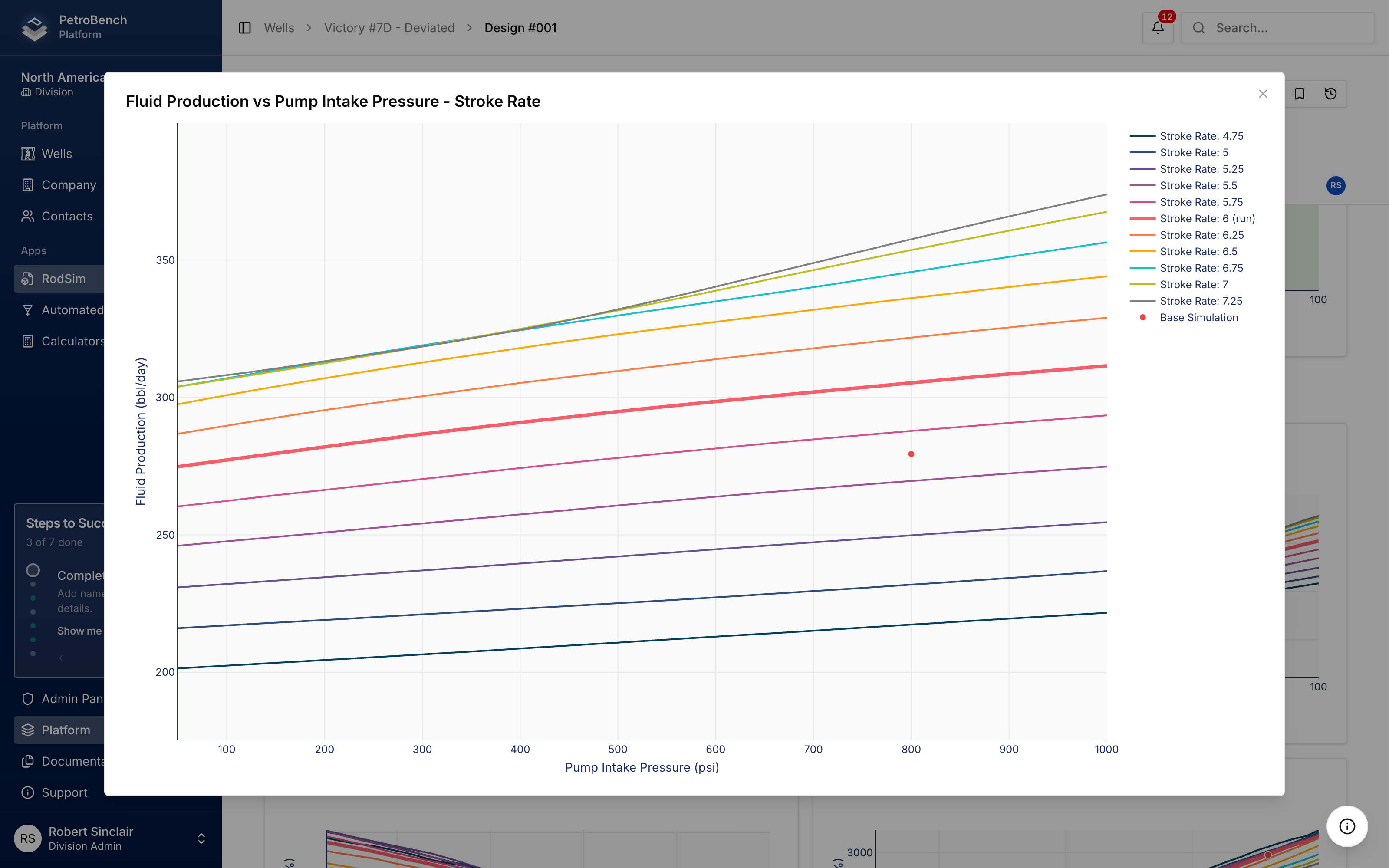Open the history clock icon

[x=1330, y=94]
